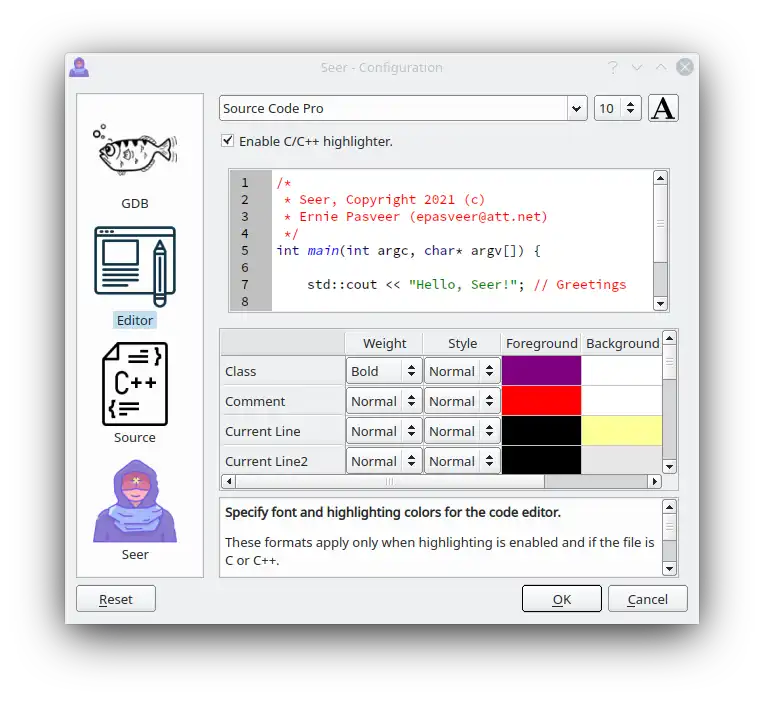
Task: Select the Current Line2 row header
Action: coord(283,460)
